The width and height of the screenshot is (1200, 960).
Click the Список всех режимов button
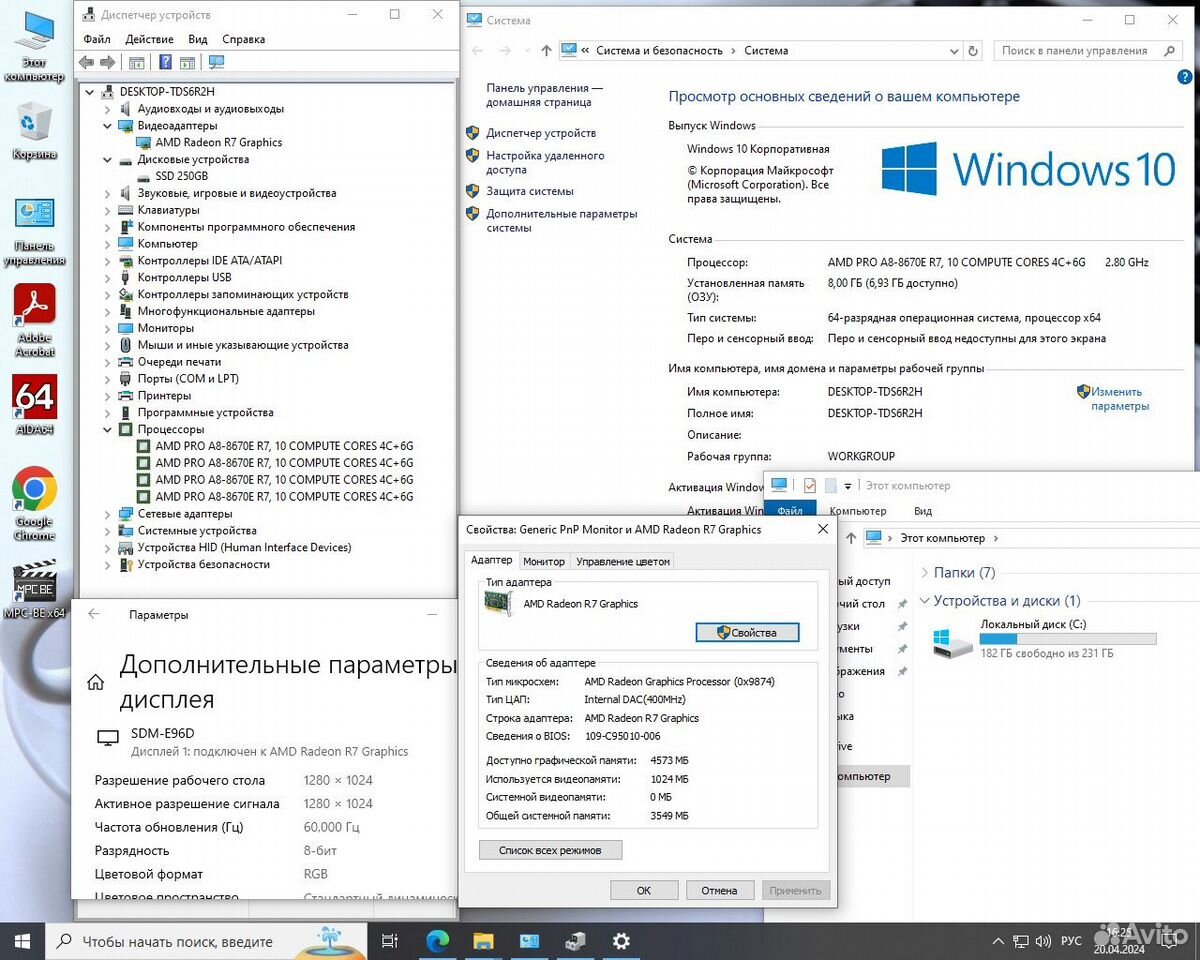point(550,850)
